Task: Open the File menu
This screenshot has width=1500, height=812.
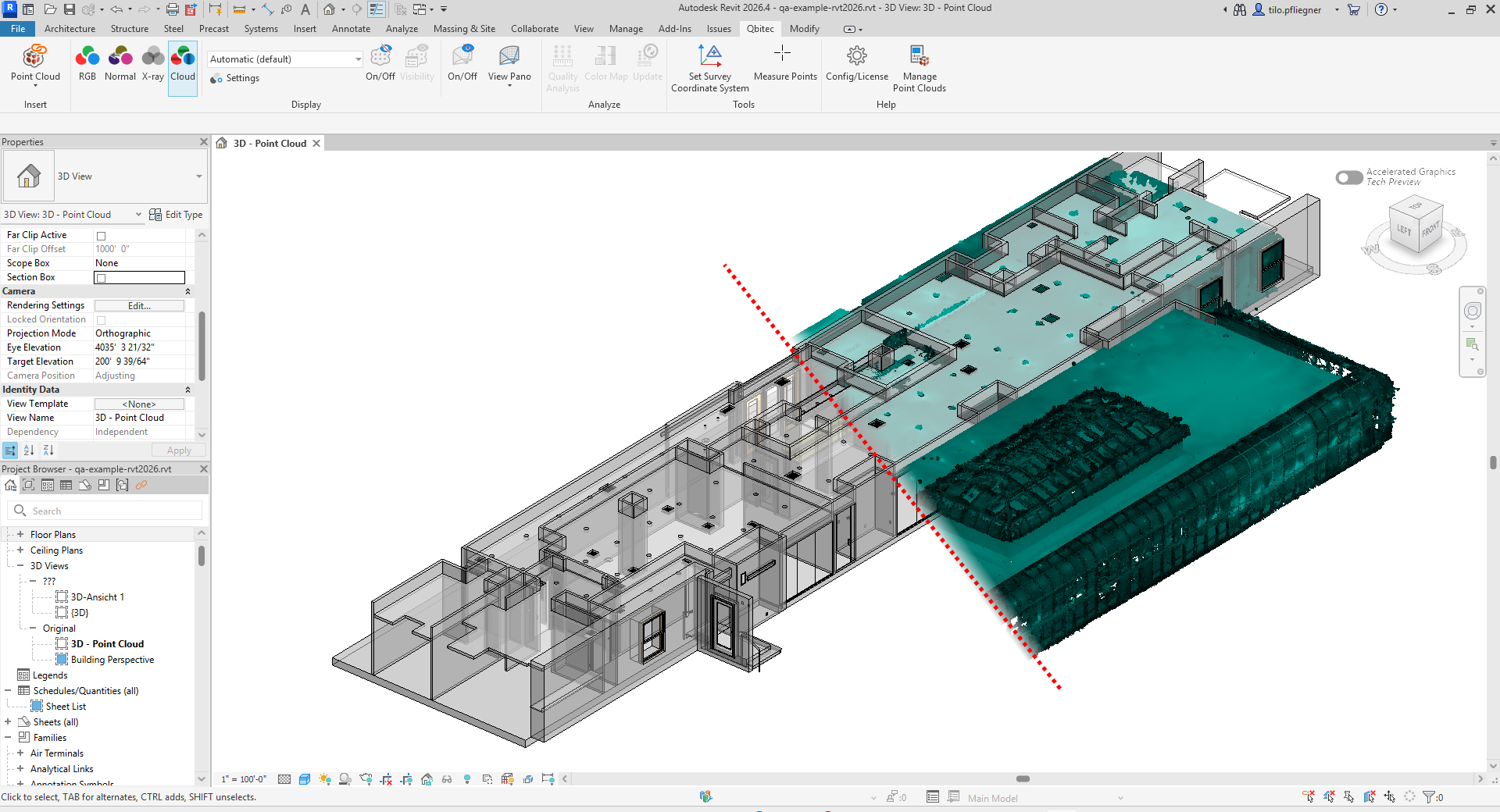Action: pyautogui.click(x=17, y=29)
